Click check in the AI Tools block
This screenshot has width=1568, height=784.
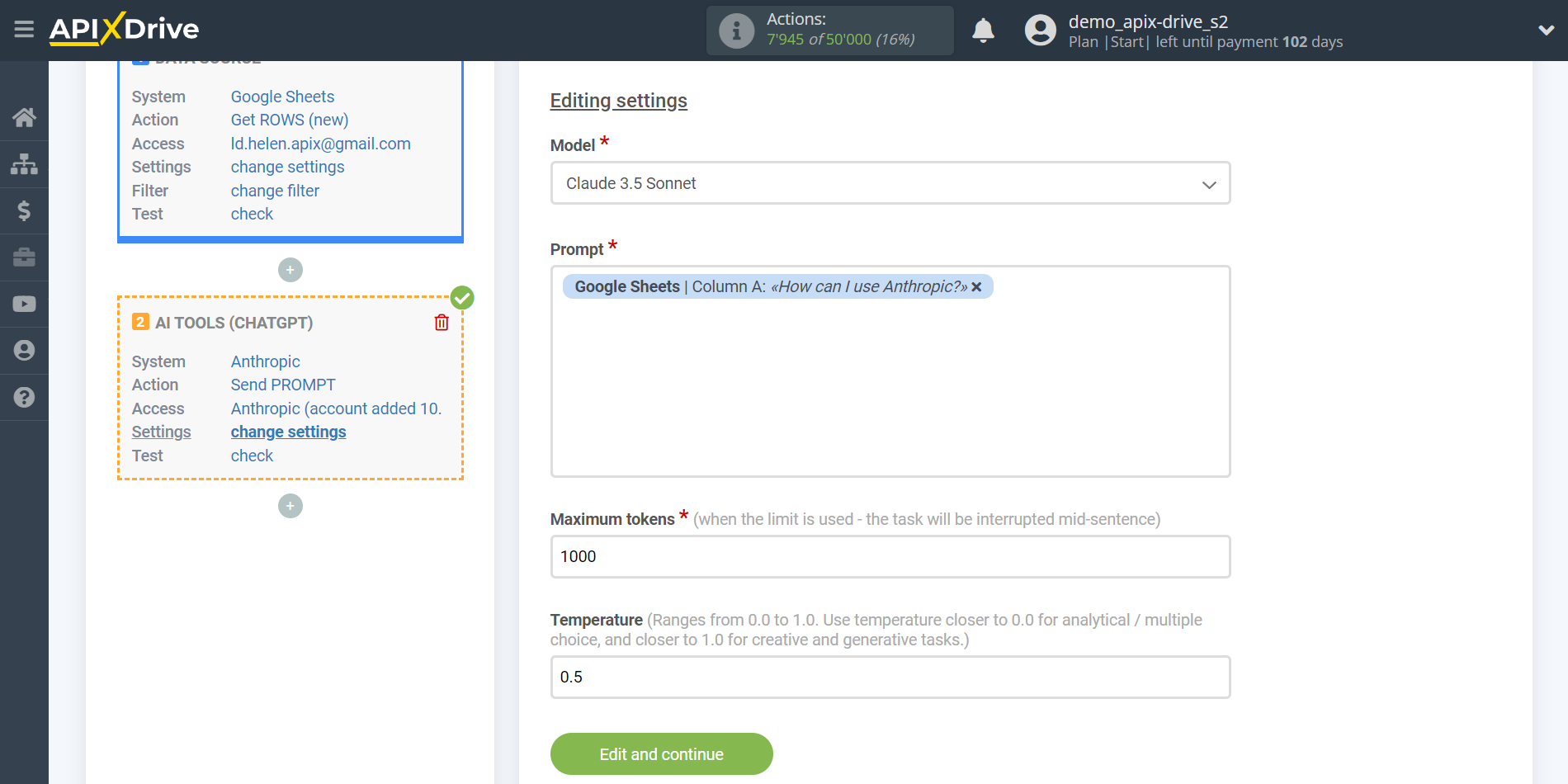[x=252, y=456]
